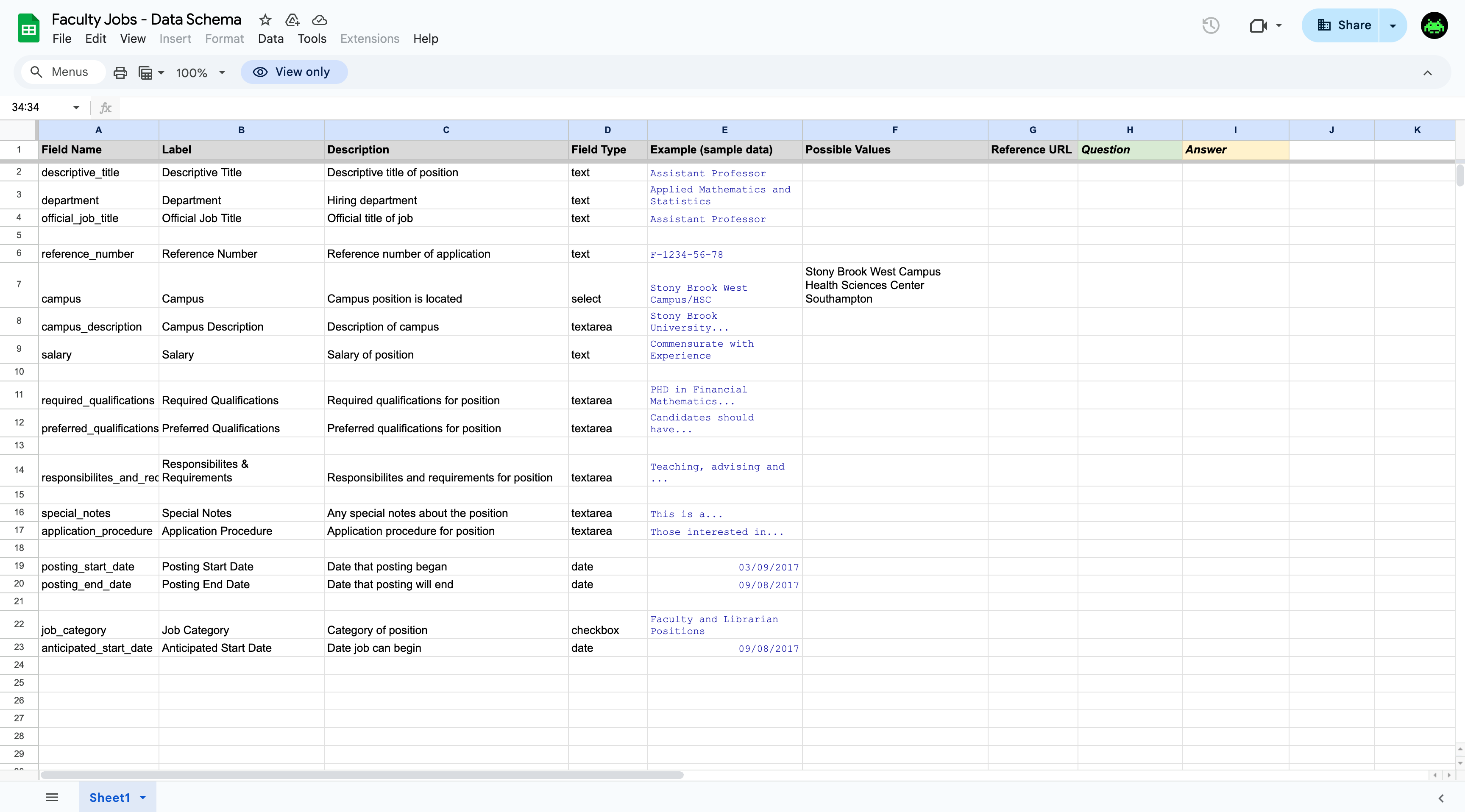Open the File menu

[62, 39]
